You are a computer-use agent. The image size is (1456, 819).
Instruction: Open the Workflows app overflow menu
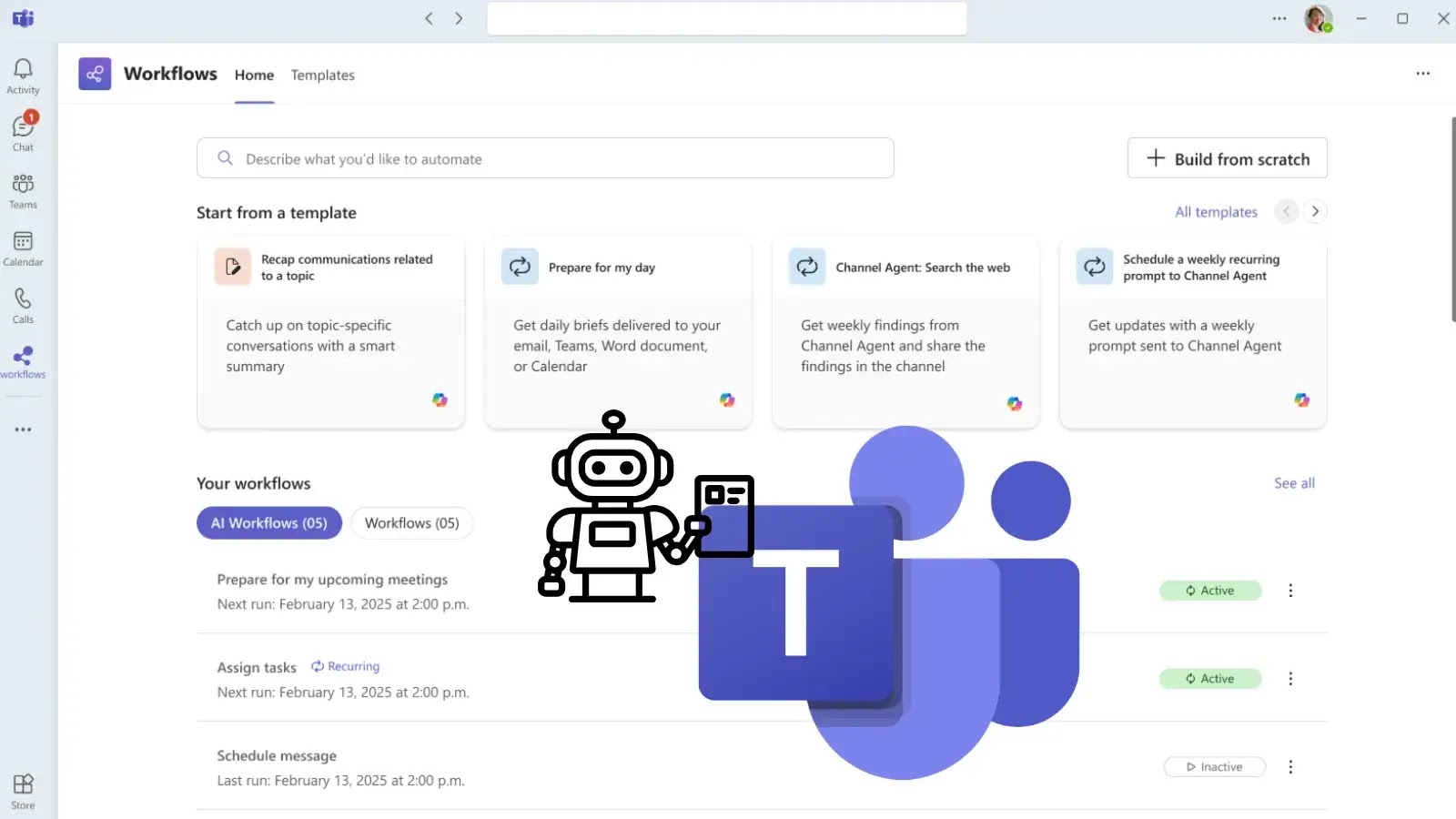pyautogui.click(x=1422, y=74)
